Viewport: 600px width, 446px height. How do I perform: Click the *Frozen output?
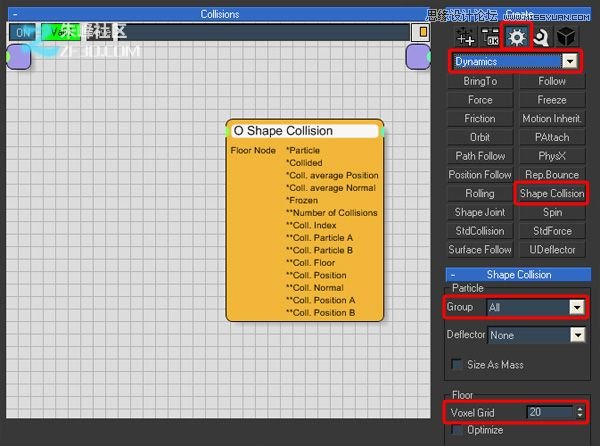pyautogui.click(x=302, y=200)
